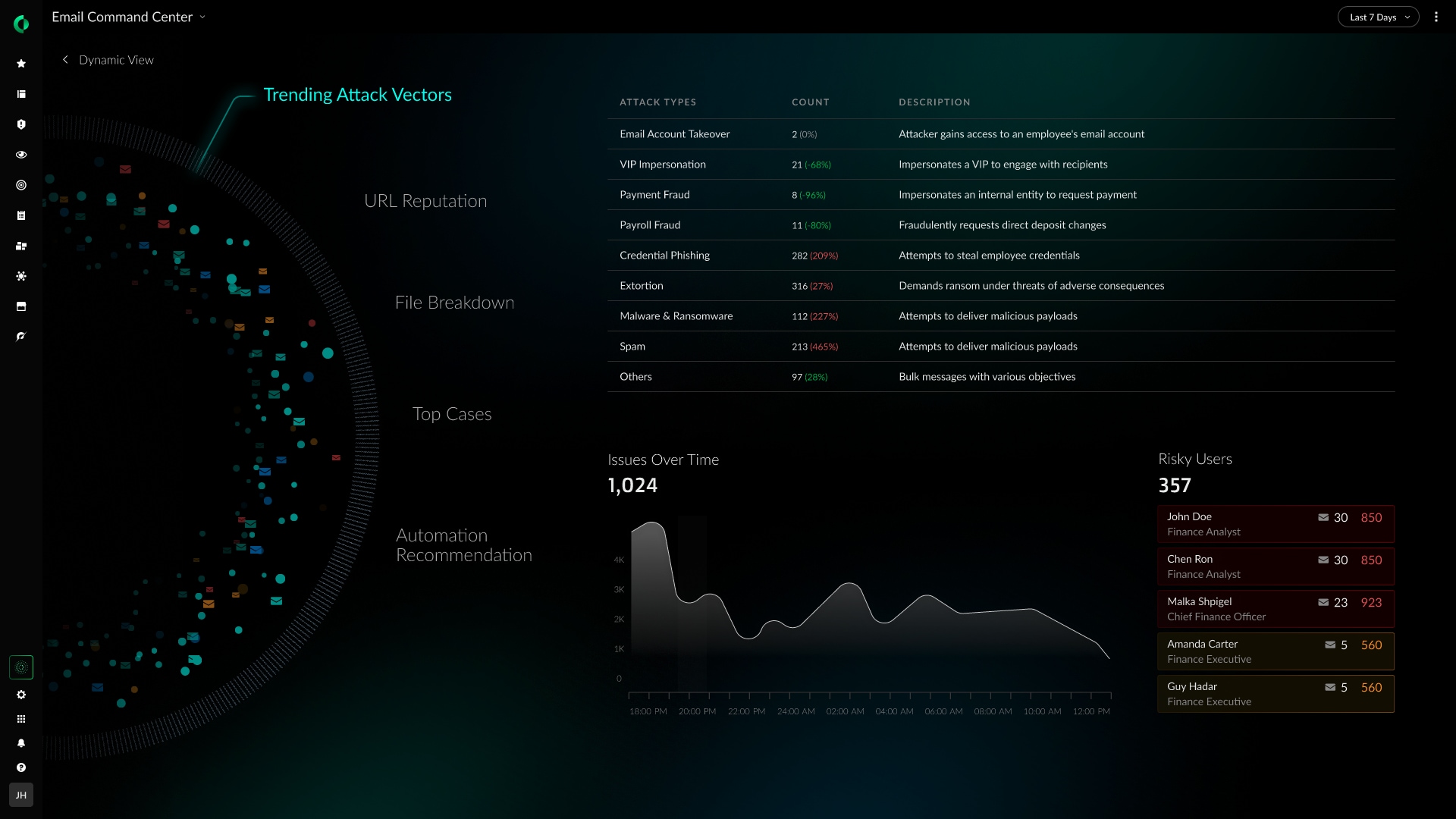Open the apps grid icon
This screenshot has height=819, width=1456.
pos(21,719)
